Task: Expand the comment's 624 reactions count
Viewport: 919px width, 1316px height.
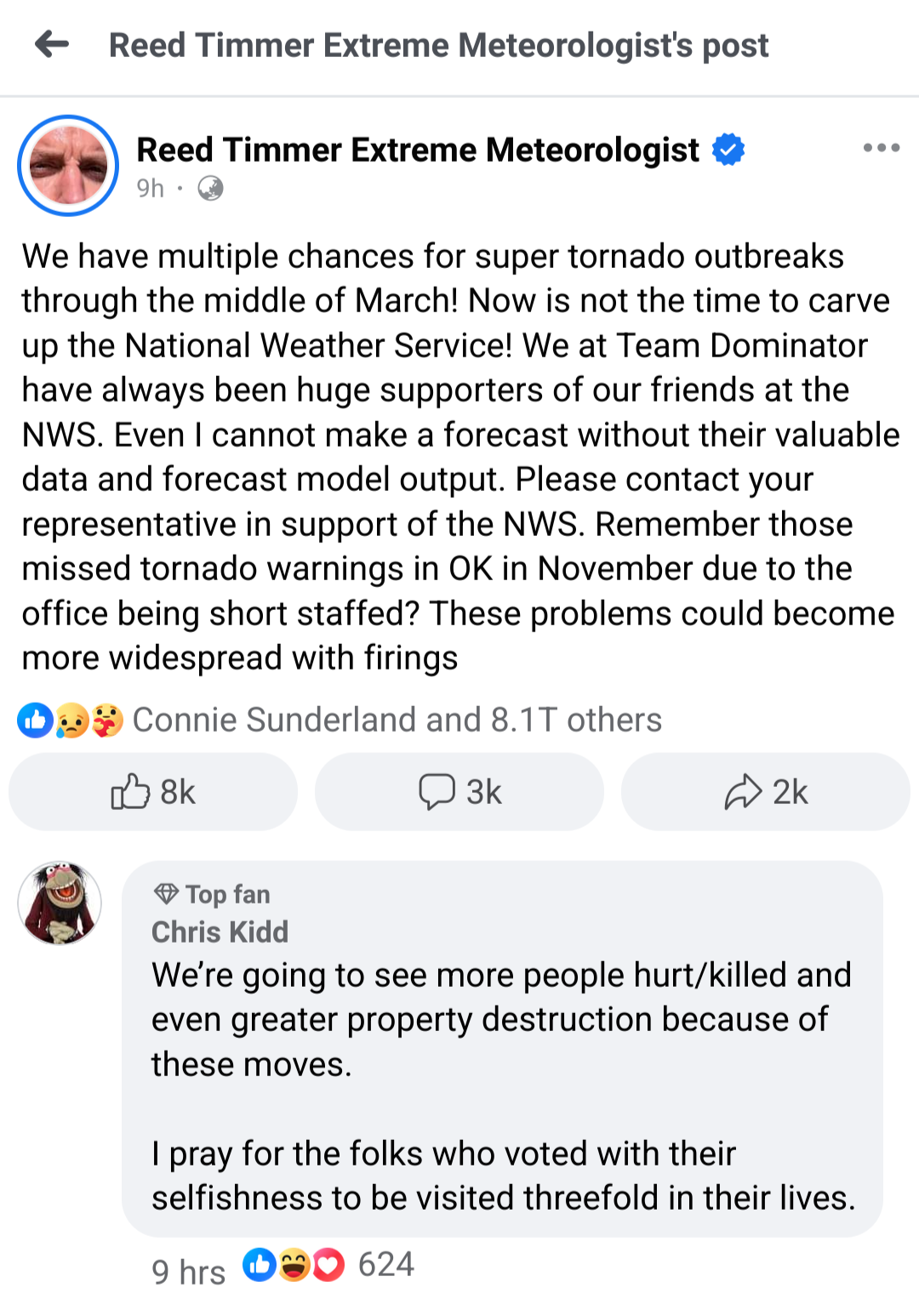Action: point(385,1265)
